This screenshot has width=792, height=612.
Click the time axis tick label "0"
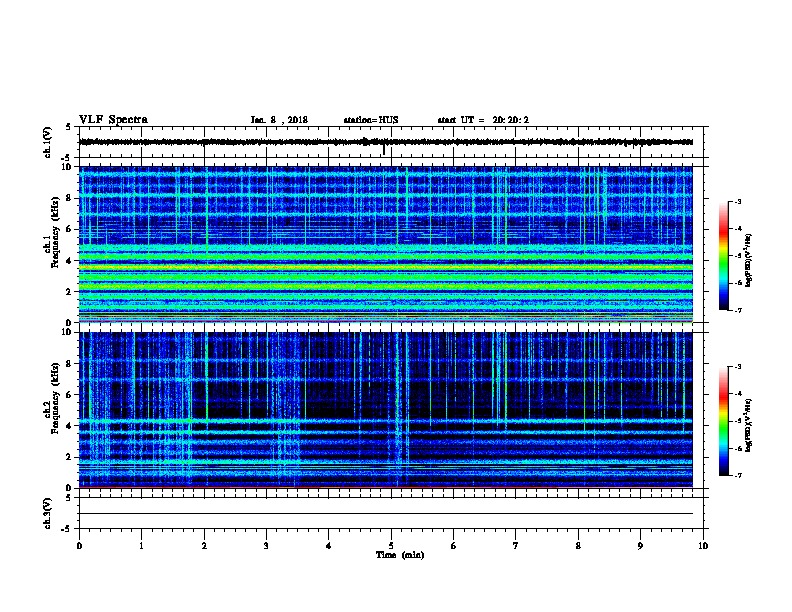pyautogui.click(x=79, y=545)
